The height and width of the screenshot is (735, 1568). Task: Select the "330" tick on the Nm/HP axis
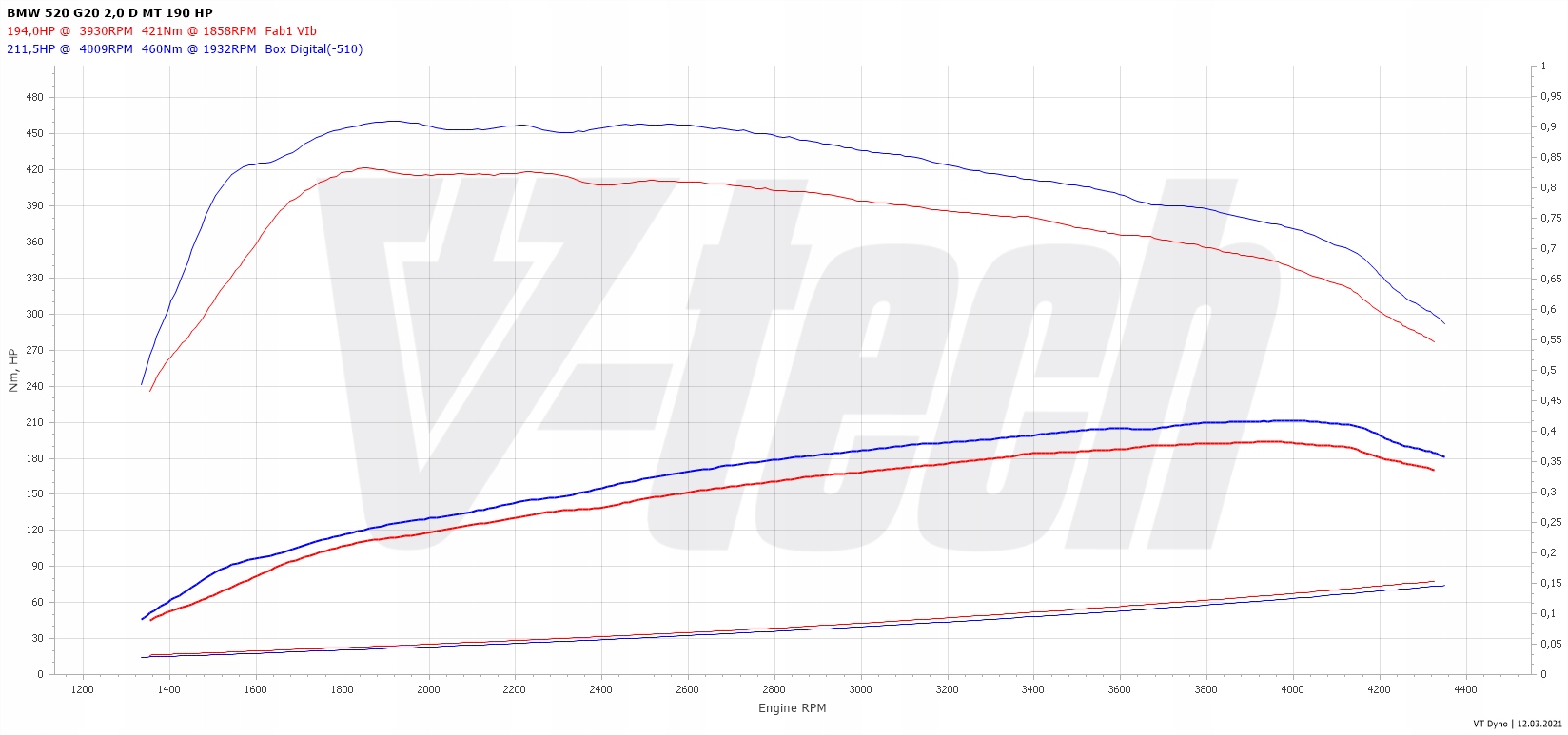click(x=35, y=278)
